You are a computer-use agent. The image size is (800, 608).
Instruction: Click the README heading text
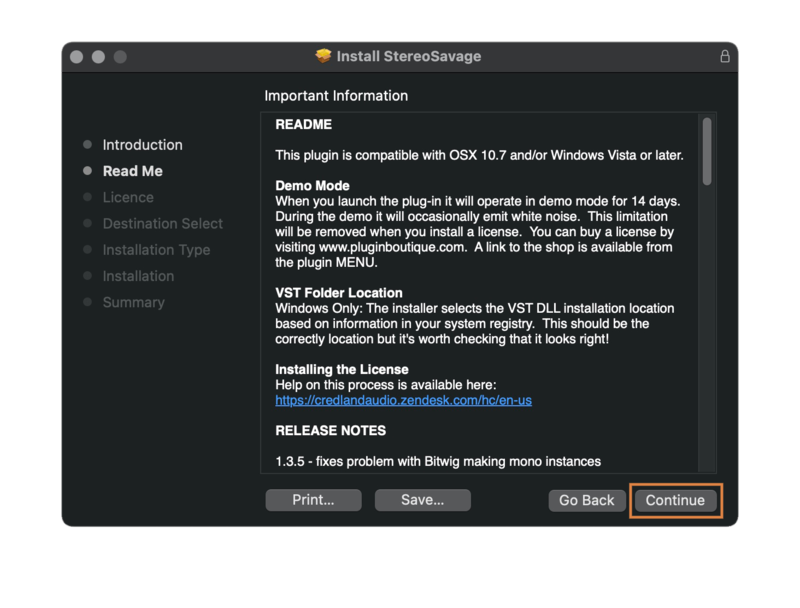coord(303,125)
